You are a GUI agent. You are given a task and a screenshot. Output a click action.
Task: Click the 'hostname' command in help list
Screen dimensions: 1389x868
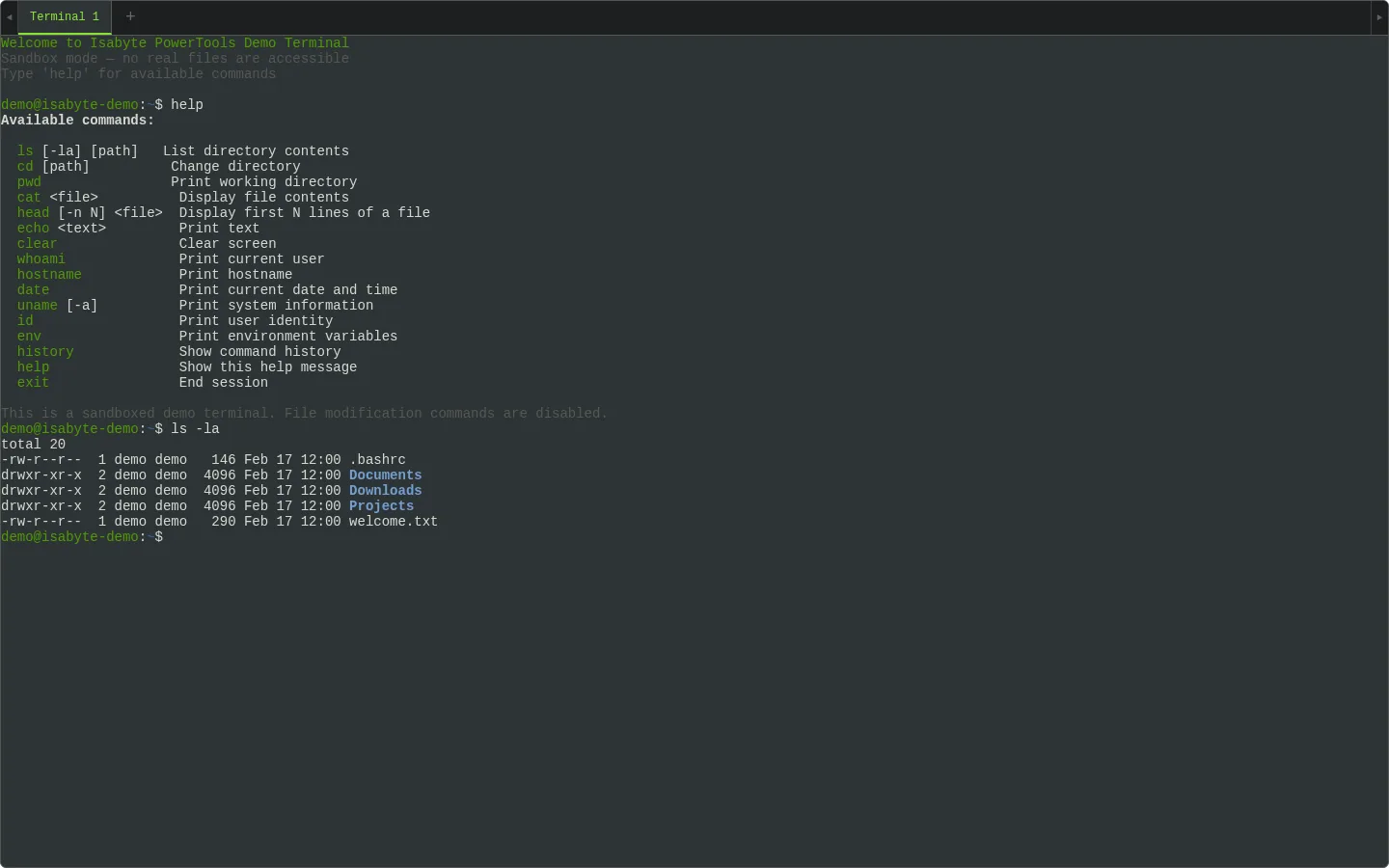pyautogui.click(x=49, y=275)
